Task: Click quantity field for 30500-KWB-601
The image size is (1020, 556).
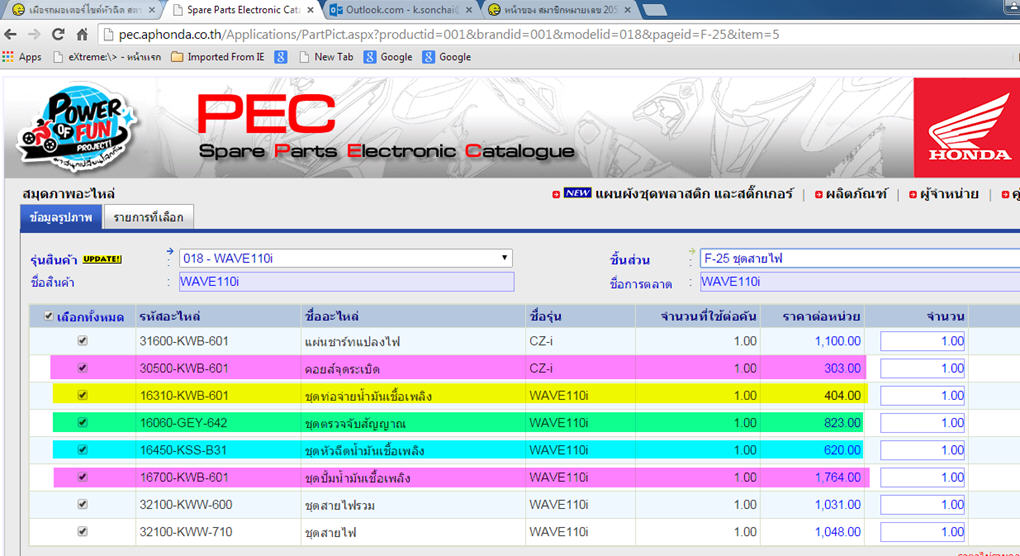Action: [922, 369]
